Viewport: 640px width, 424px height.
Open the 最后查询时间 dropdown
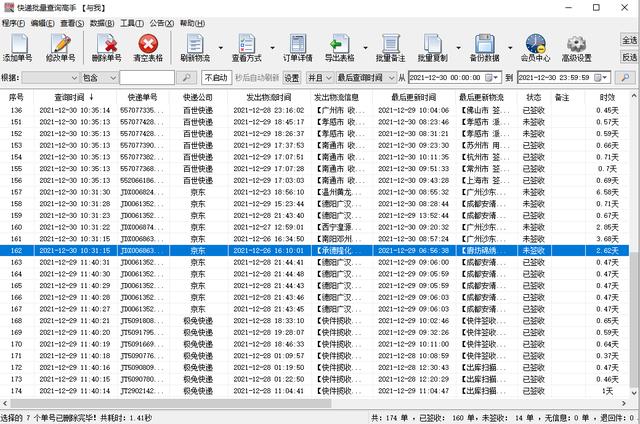pyautogui.click(x=365, y=78)
